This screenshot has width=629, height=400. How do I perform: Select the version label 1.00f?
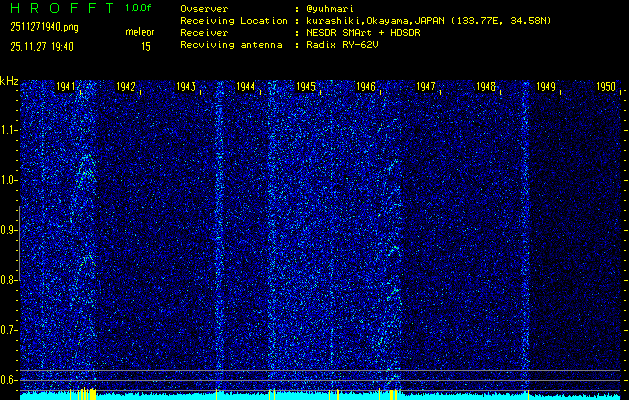pos(138,8)
